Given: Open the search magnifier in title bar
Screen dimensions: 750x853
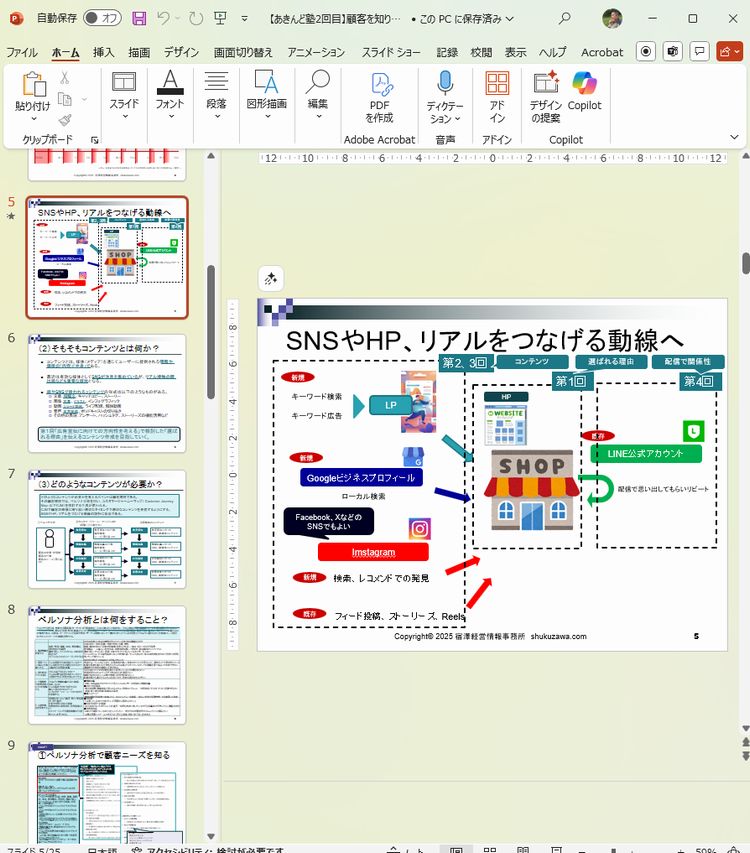Looking at the screenshot, I should (565, 18).
